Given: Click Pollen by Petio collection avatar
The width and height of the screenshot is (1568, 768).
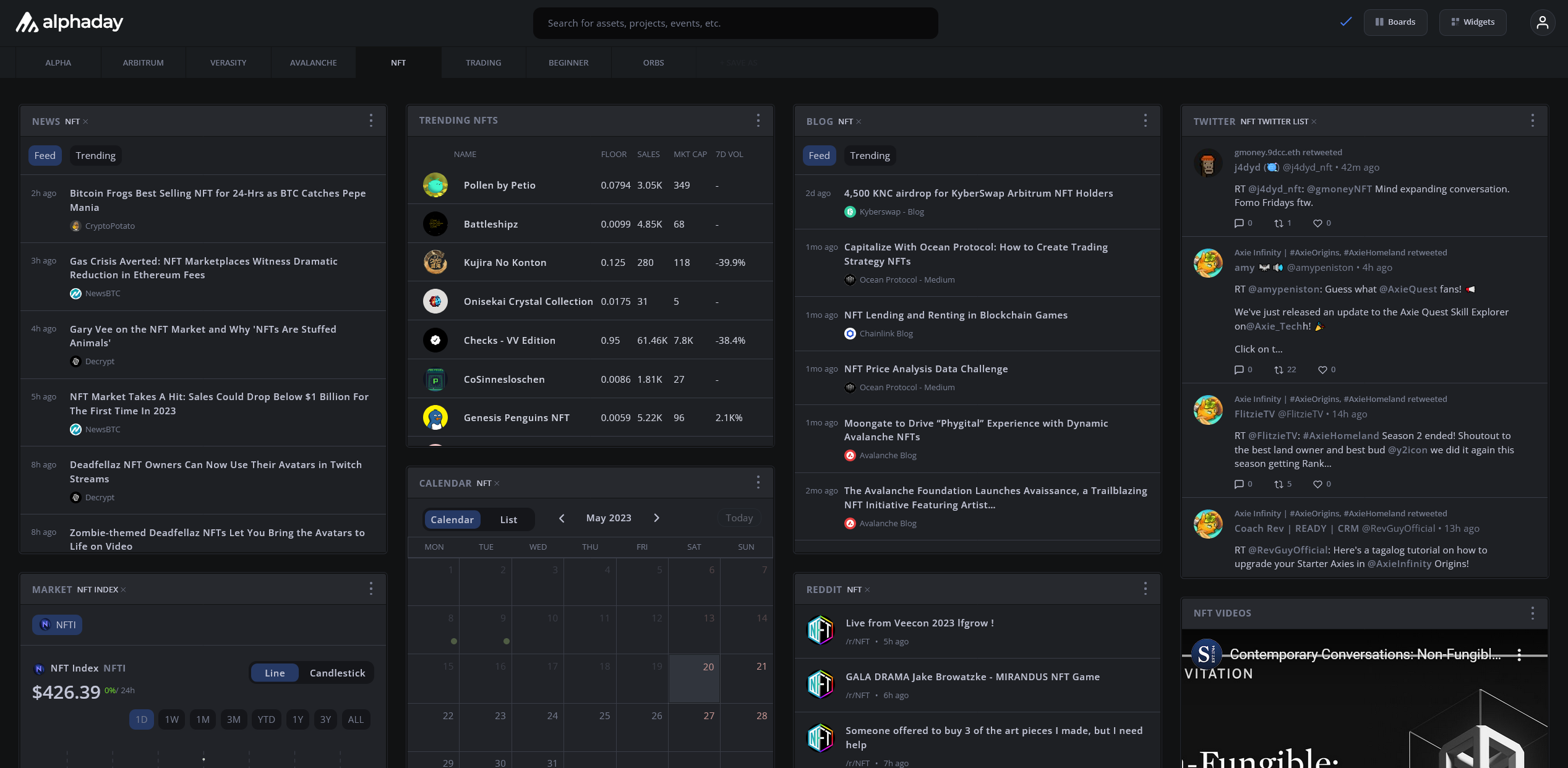Looking at the screenshot, I should point(435,185).
